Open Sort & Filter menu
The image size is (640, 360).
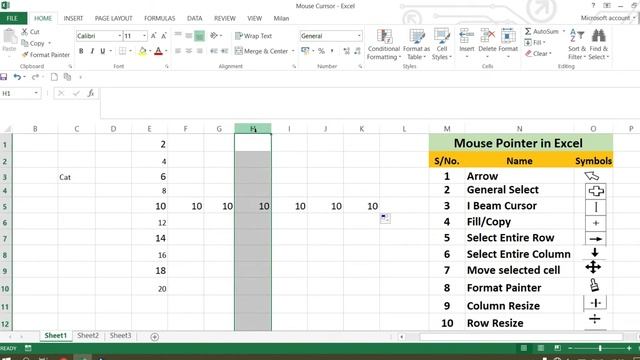tap(577, 44)
